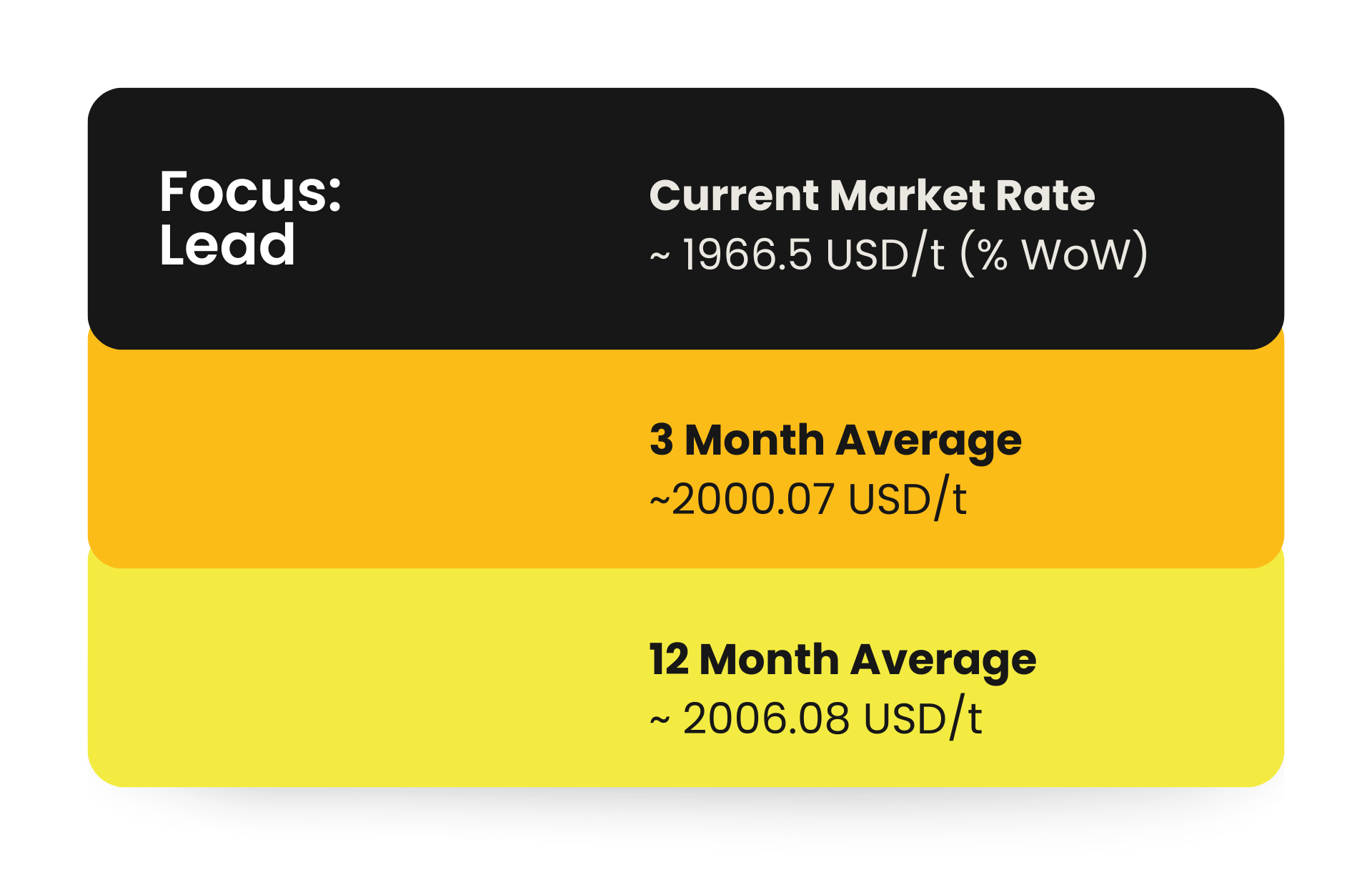The height and width of the screenshot is (875, 1372).
Task: Click USD/t unit beside 1966.5
Action: [885, 254]
